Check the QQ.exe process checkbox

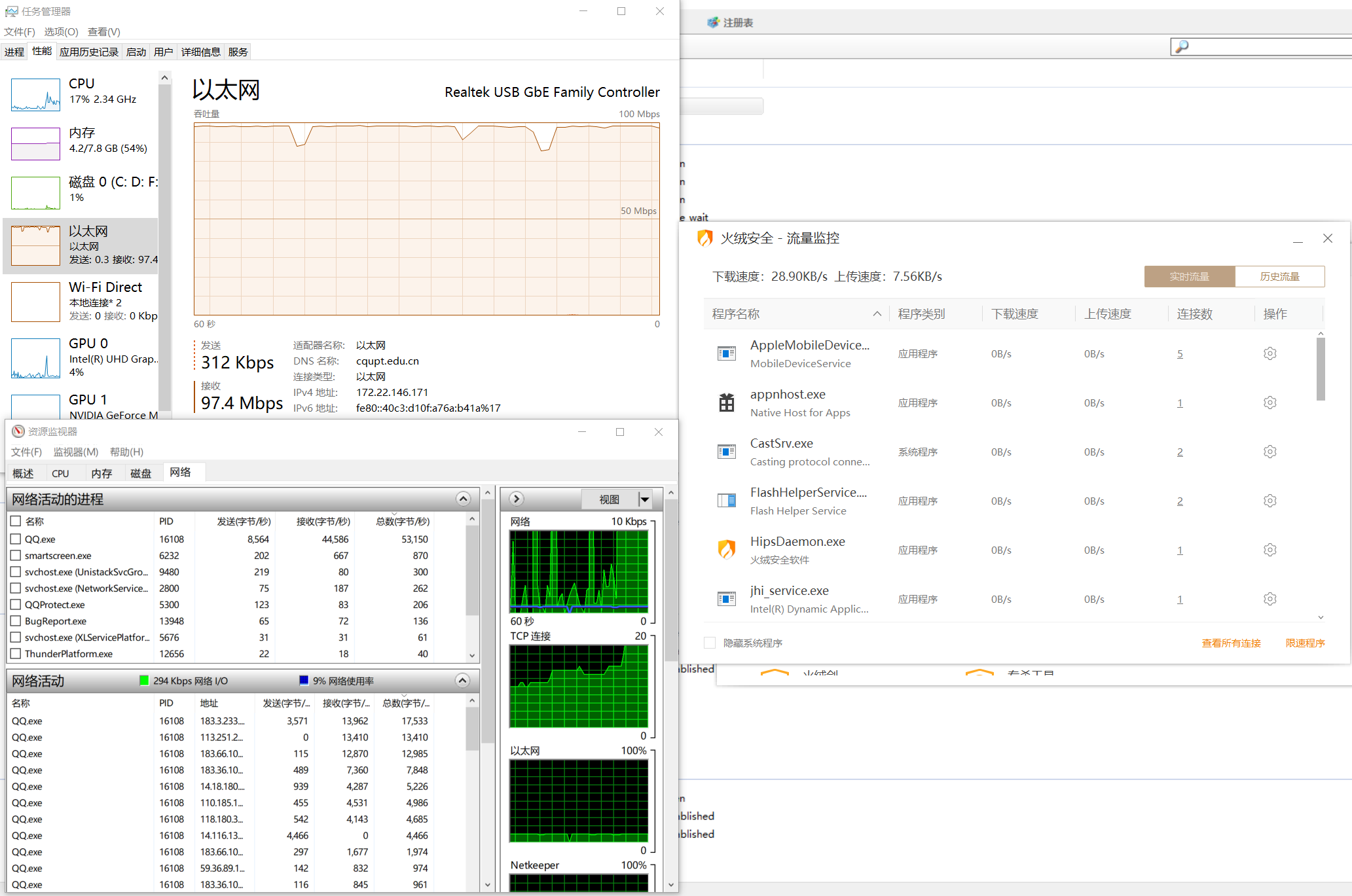coord(16,539)
